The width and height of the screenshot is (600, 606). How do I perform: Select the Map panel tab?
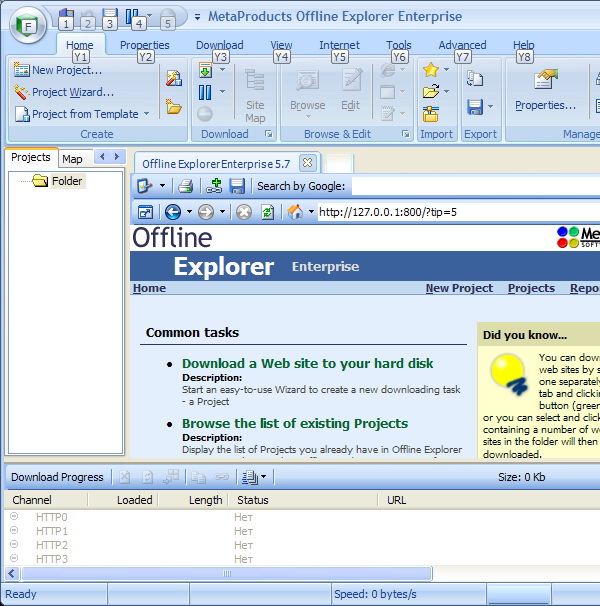pyautogui.click(x=72, y=159)
